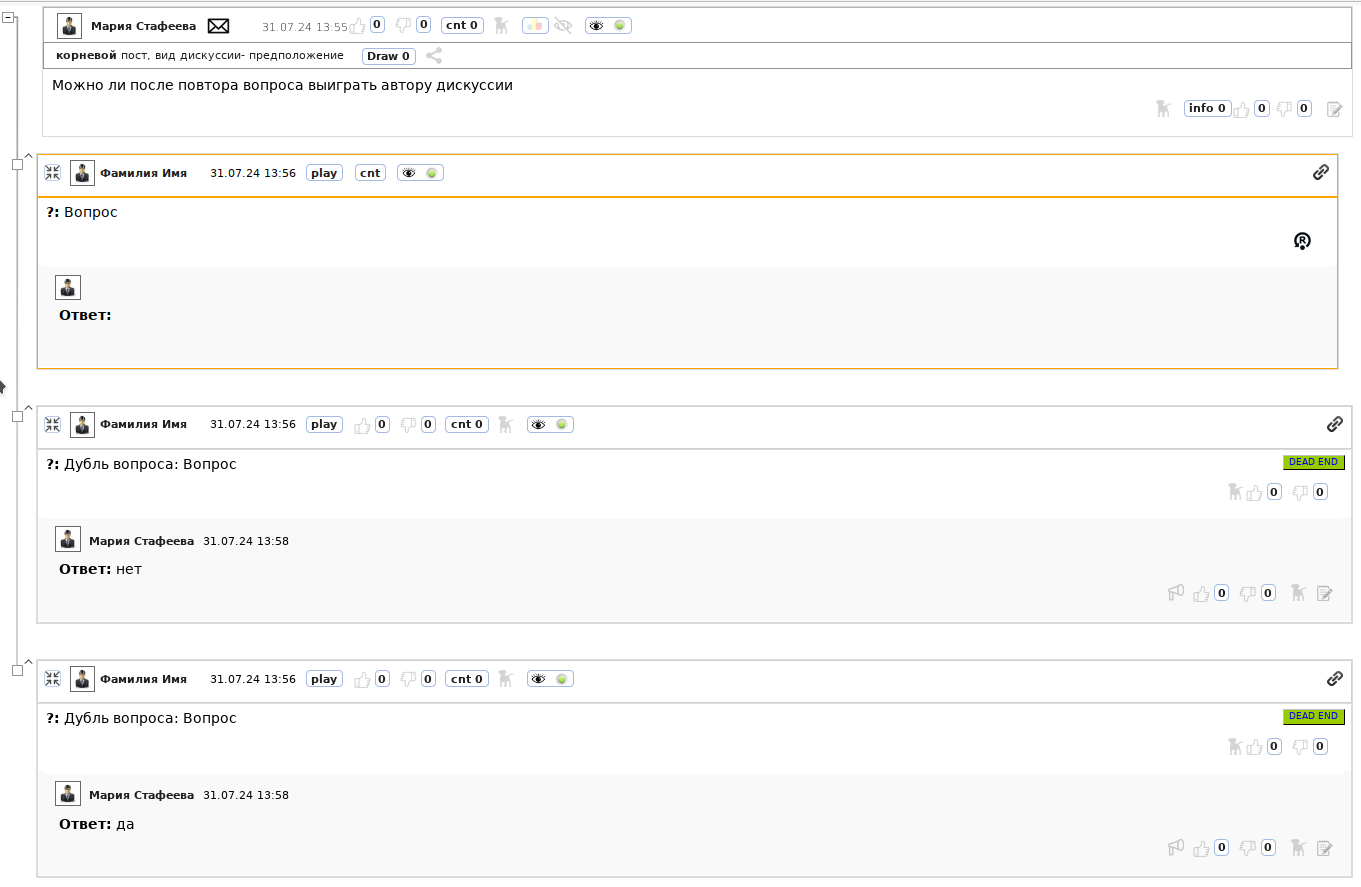Screen dimensions: 1361x887
Task: Click root post text about повтора вопроса
Action: tap(282, 86)
